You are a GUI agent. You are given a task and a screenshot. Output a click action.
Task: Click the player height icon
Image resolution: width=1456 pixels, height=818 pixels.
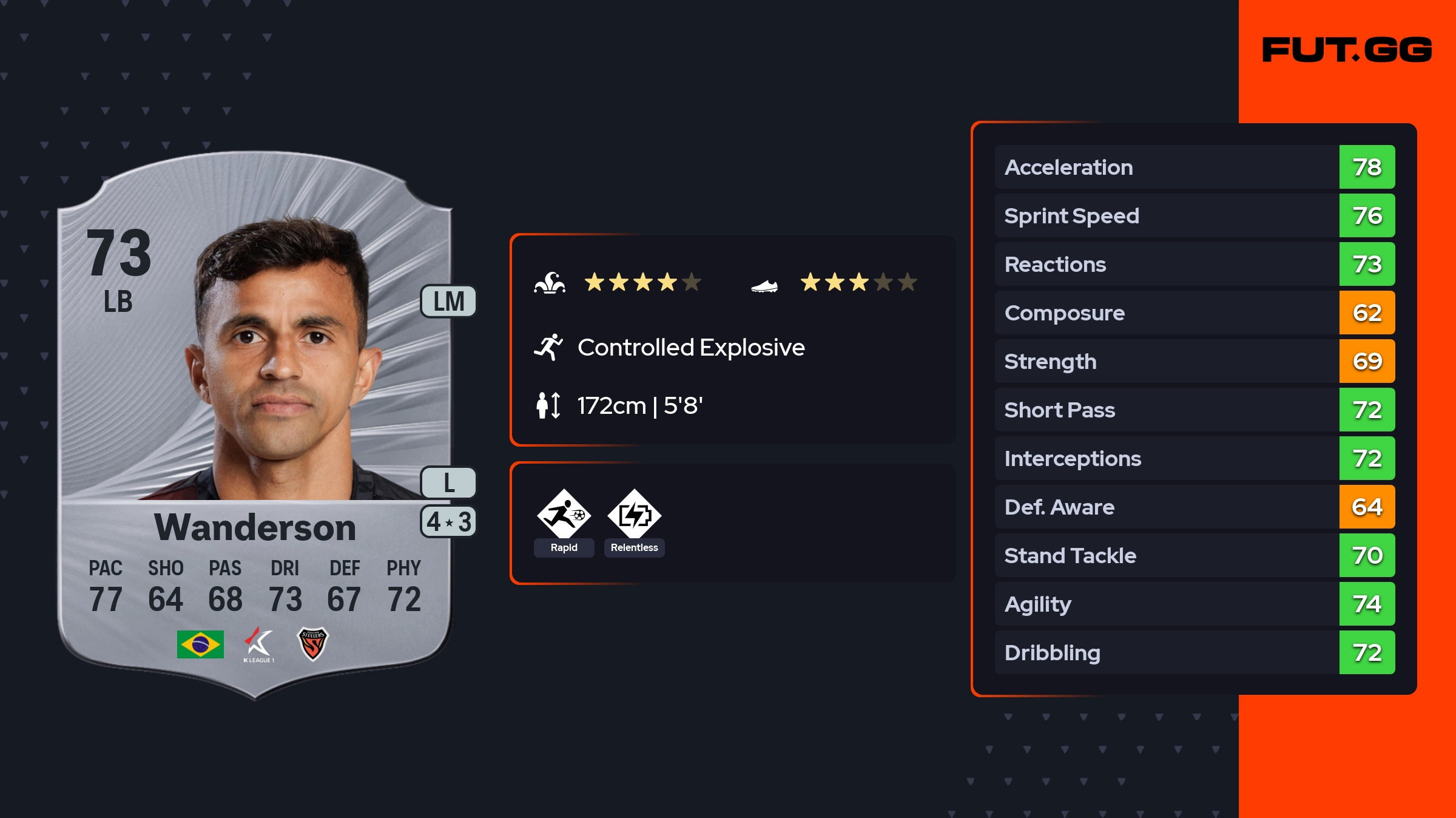pos(548,405)
